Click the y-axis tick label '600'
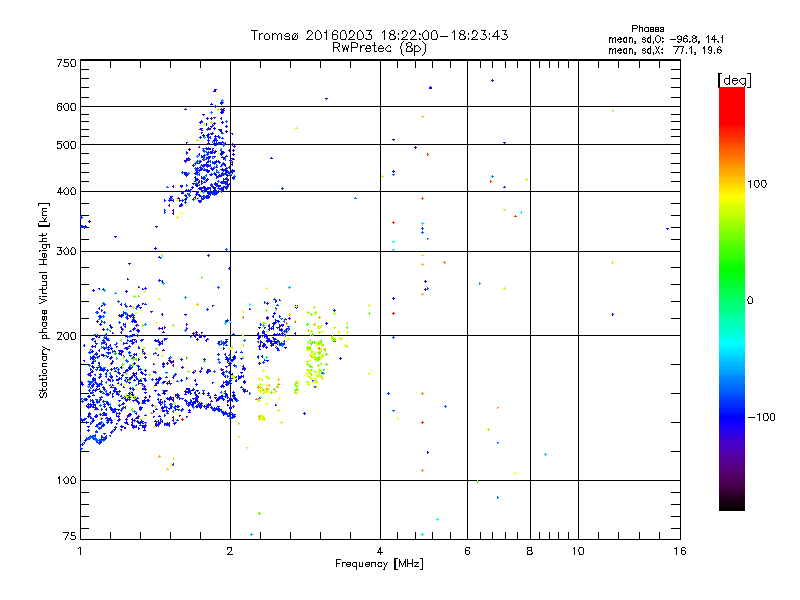Viewport: 800px width, 600px height. 66,107
